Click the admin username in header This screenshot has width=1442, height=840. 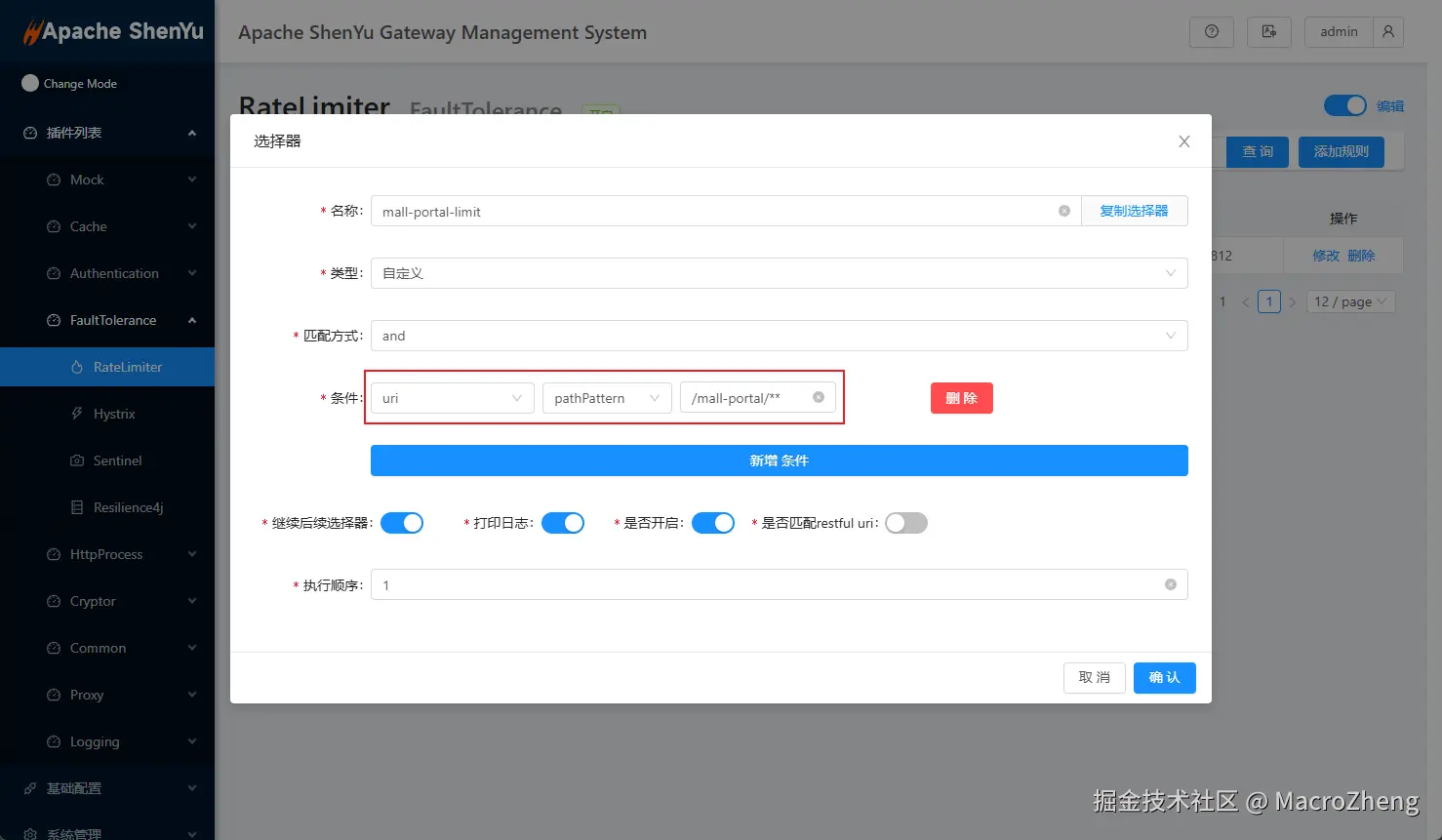pos(1339,31)
